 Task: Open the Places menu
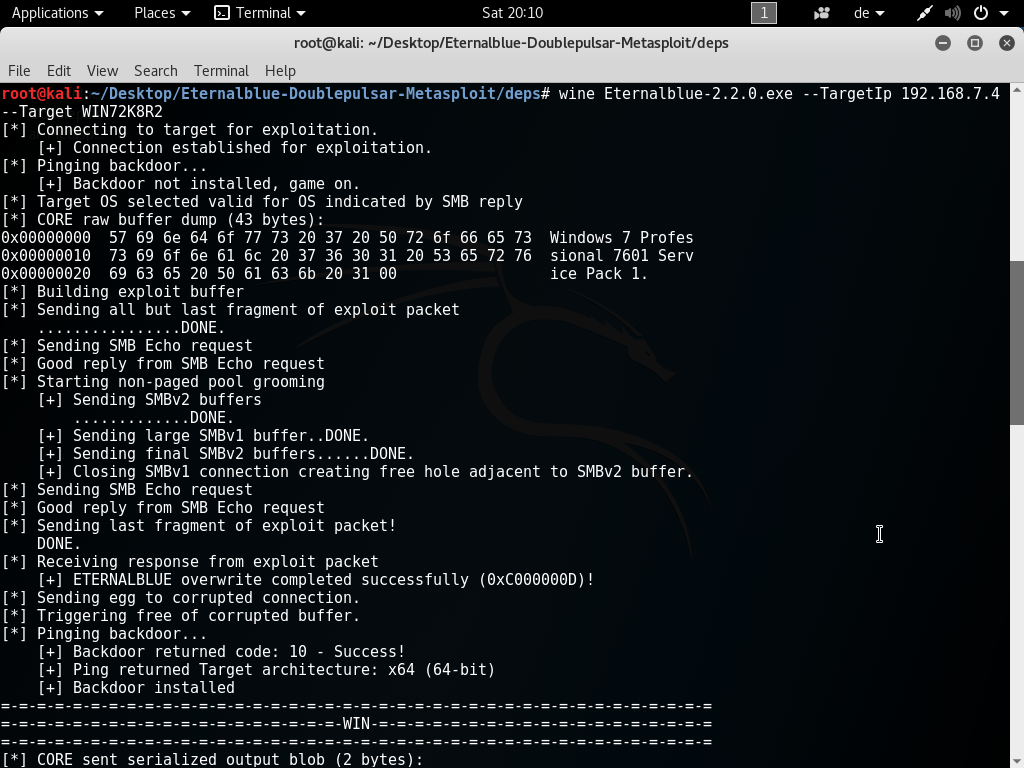(162, 13)
